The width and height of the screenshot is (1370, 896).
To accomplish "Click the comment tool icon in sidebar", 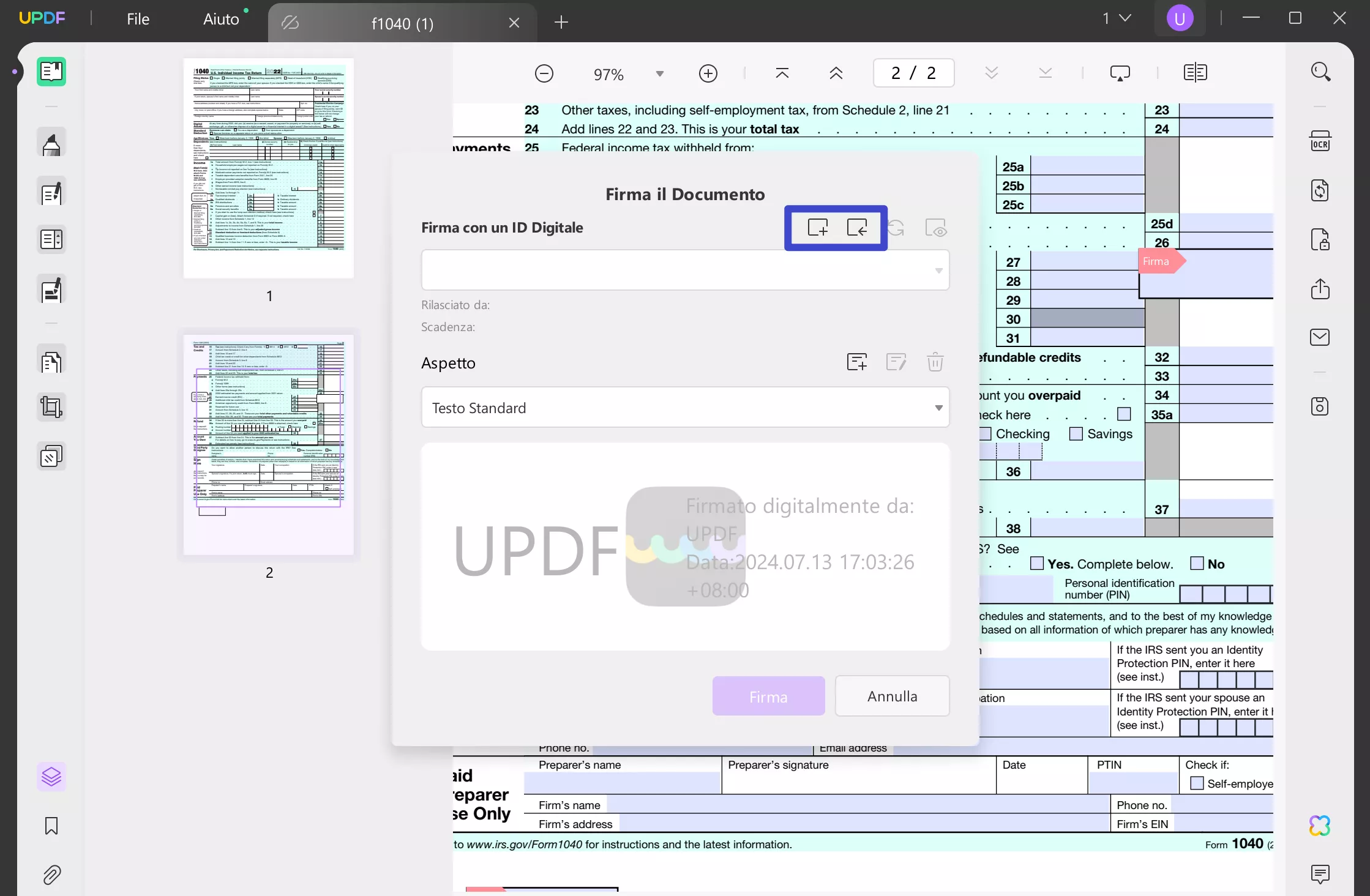I will click(51, 192).
